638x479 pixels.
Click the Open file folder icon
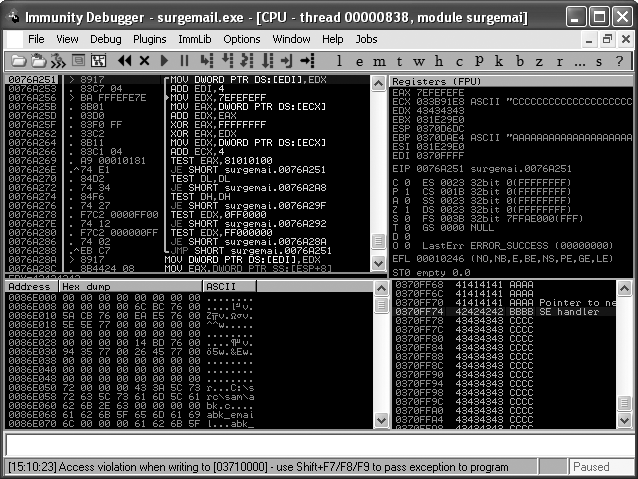pyautogui.click(x=18, y=61)
